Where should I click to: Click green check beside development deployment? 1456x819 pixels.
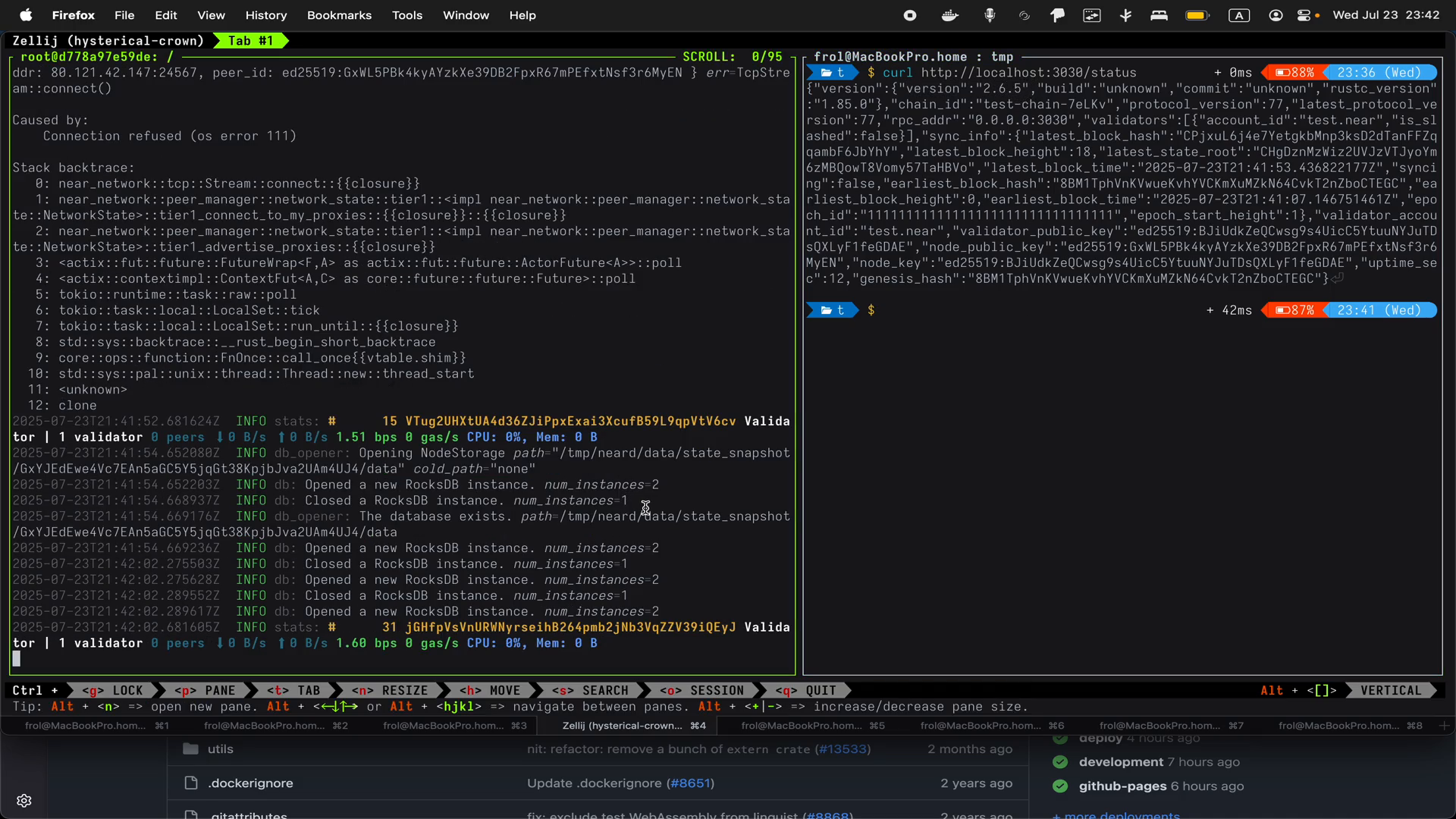tap(1060, 763)
